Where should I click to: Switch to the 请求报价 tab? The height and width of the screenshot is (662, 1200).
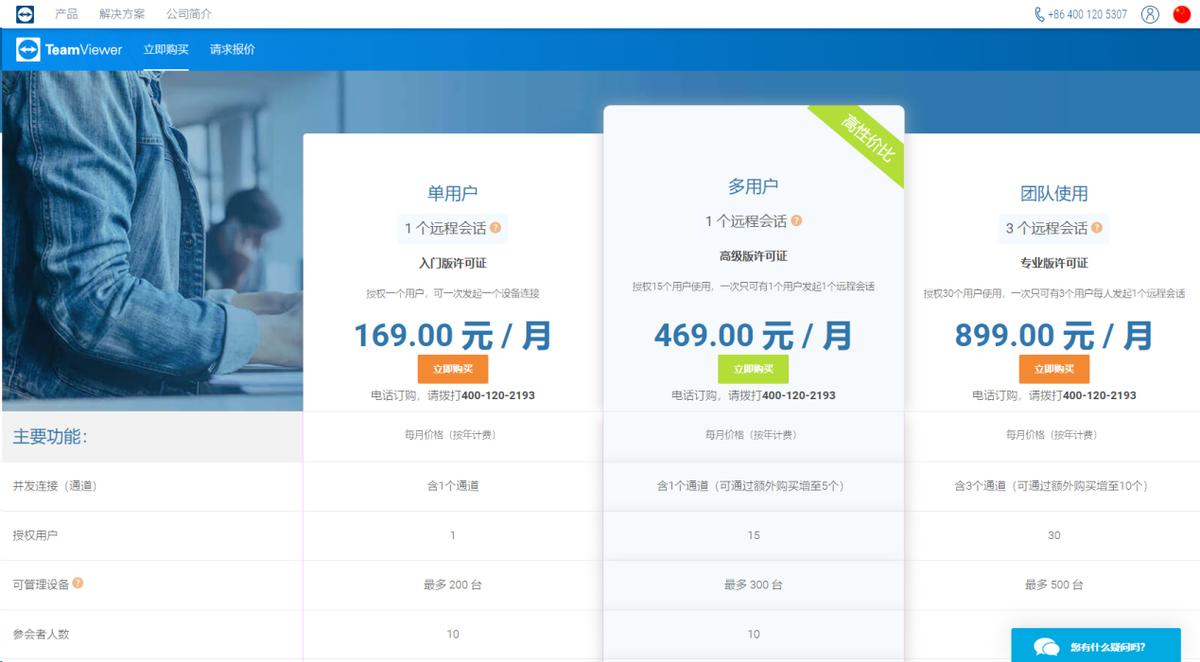coord(230,49)
